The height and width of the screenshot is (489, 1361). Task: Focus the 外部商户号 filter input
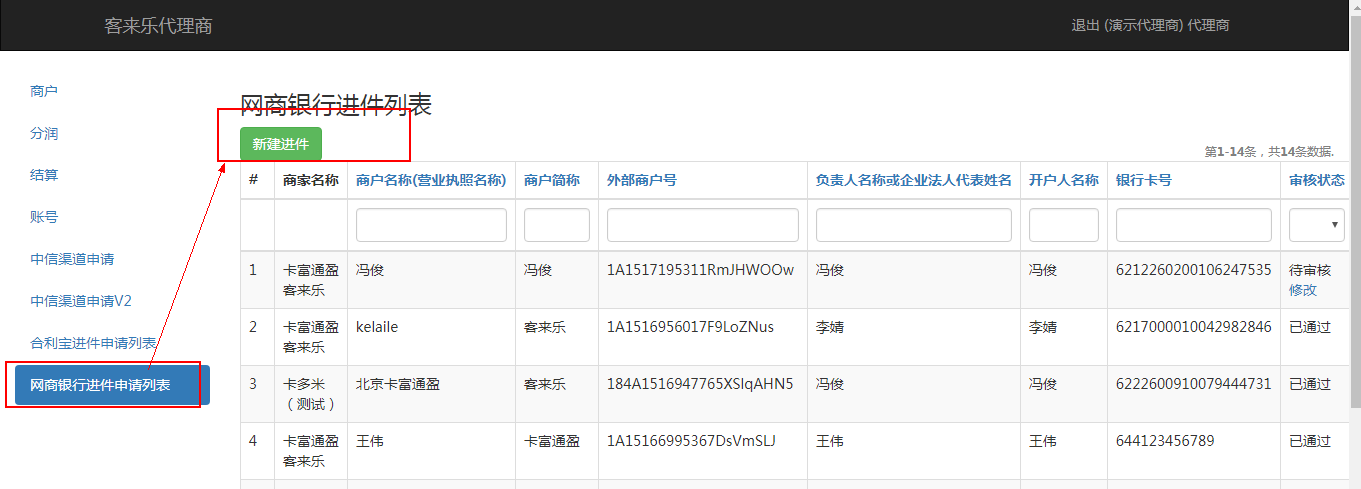click(x=703, y=225)
